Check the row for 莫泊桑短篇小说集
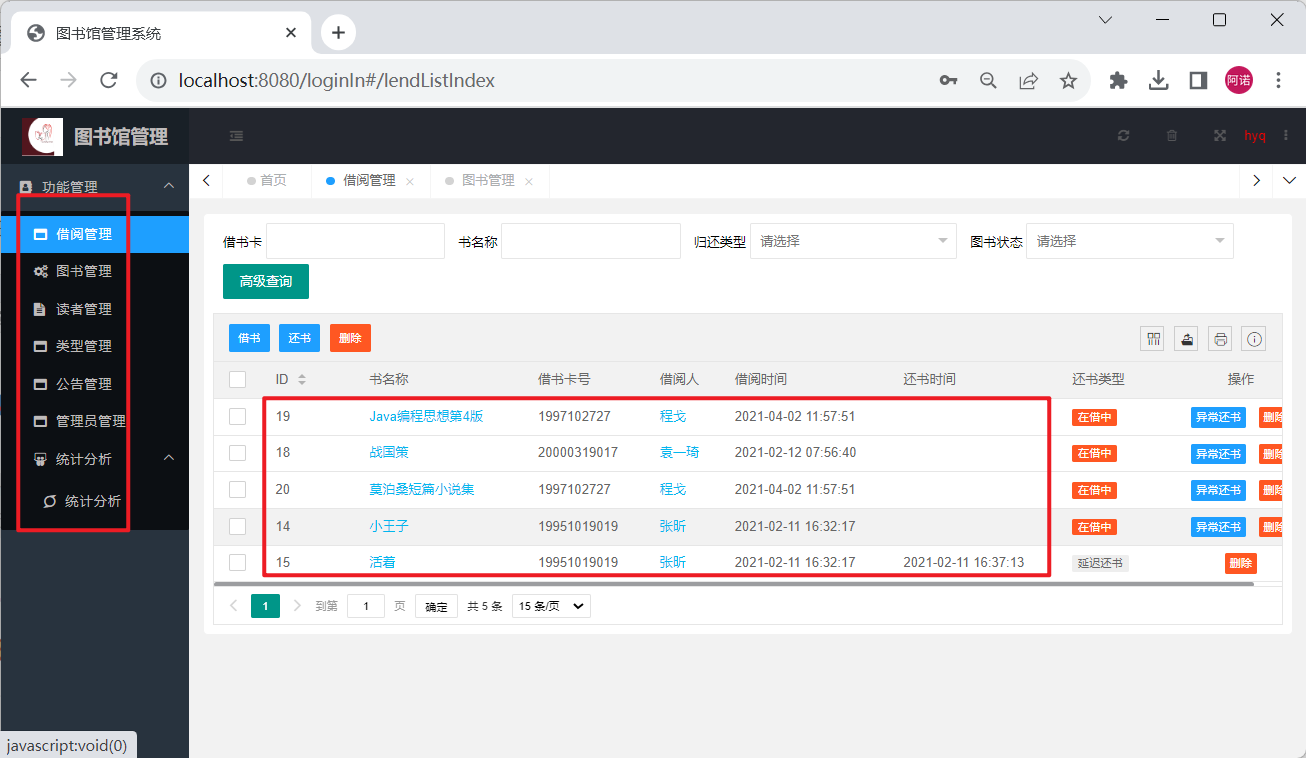This screenshot has width=1306, height=758. click(237, 490)
